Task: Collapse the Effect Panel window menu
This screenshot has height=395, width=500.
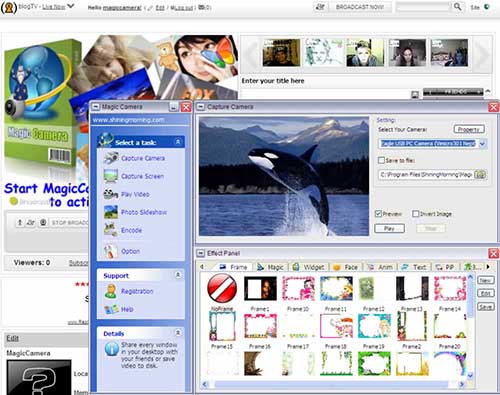Action: click(201, 253)
